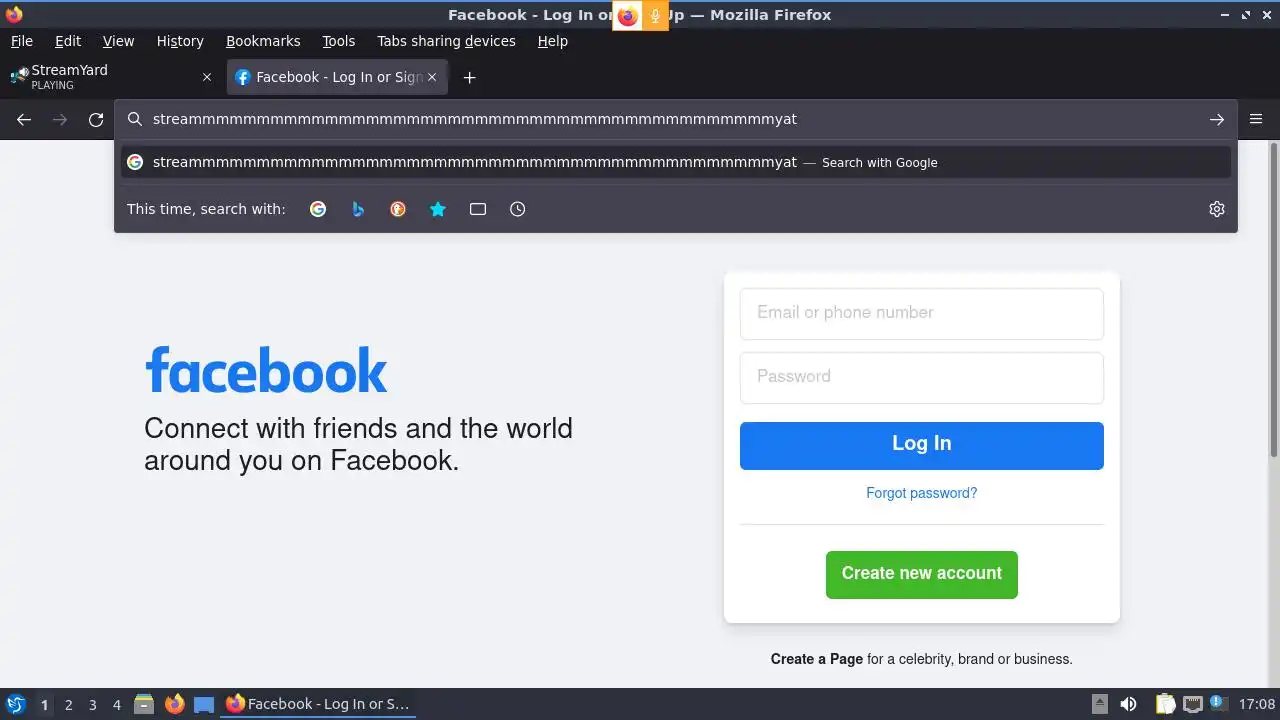Search bookmarks with the star icon

tap(438, 209)
